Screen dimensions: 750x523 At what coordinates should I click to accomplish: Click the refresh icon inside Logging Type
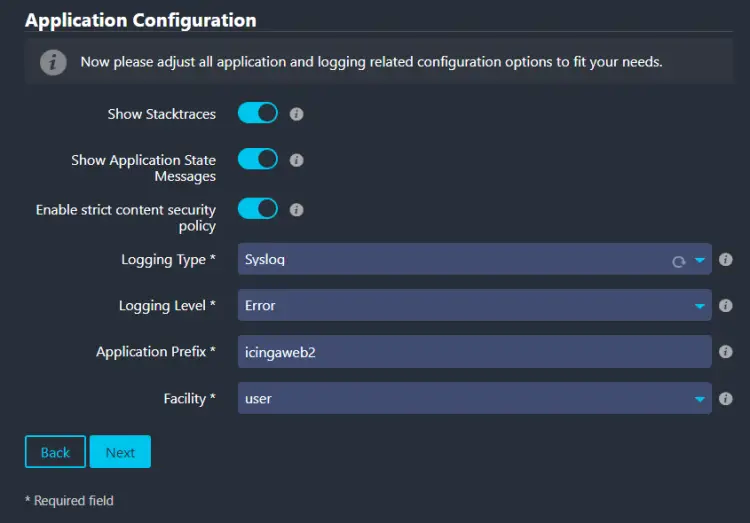click(678, 261)
